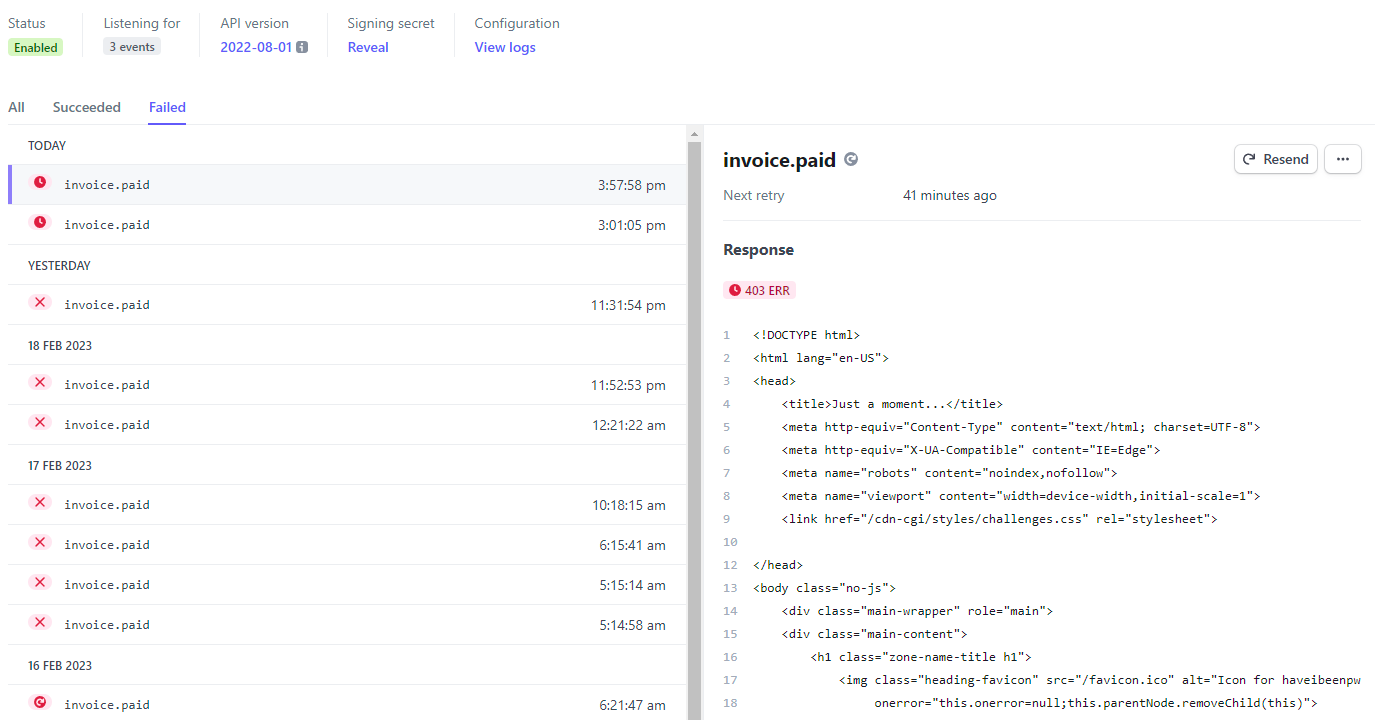Click the API version info icon

(302, 47)
